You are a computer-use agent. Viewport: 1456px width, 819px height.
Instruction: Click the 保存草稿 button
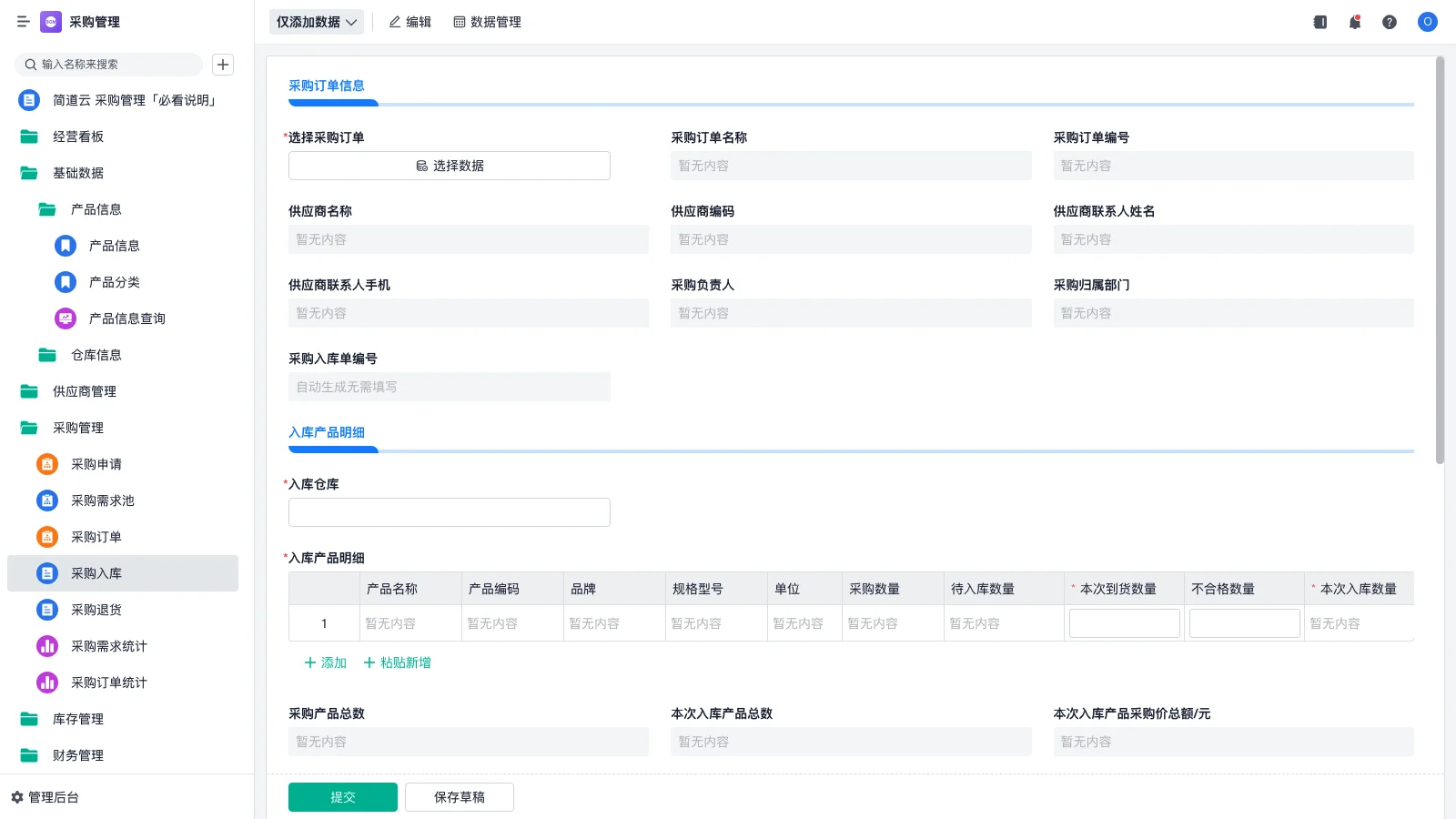[x=460, y=797]
